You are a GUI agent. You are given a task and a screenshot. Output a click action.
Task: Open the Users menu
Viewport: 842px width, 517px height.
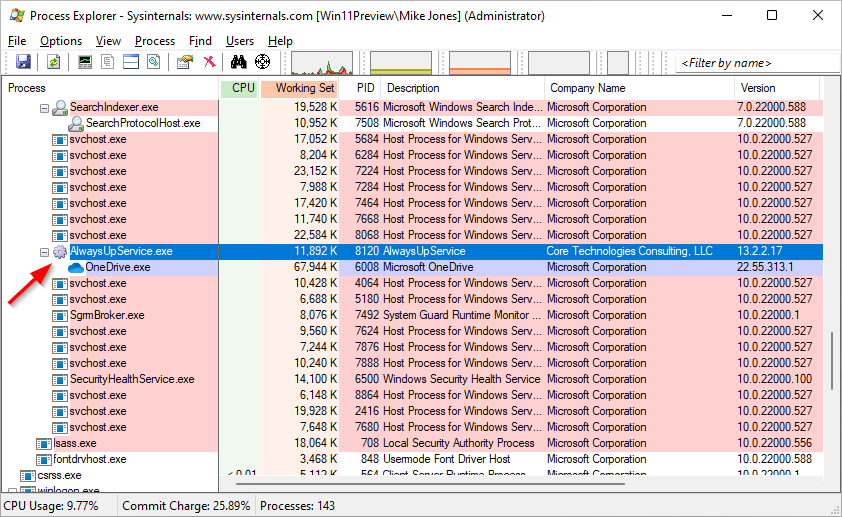[239, 41]
